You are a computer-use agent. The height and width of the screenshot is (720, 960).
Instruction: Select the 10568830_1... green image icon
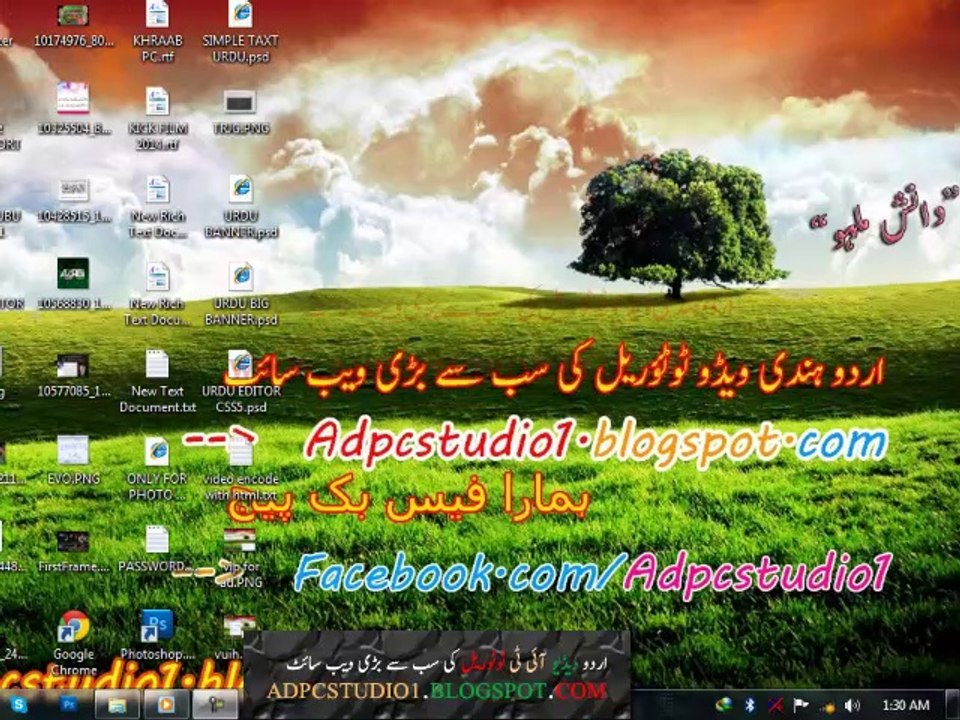pyautogui.click(x=73, y=273)
